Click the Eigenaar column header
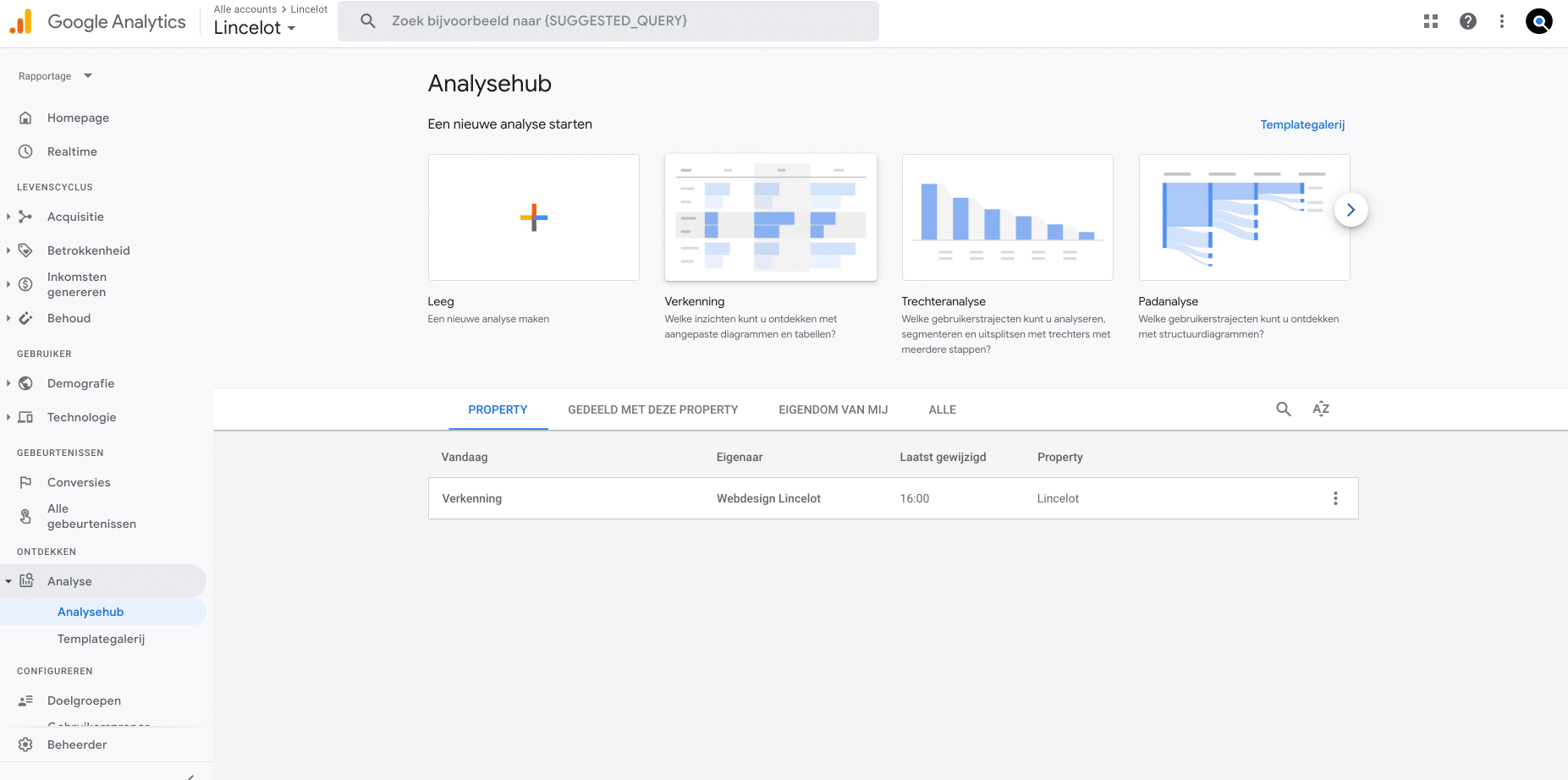Screen dimensions: 1568x780 [740, 457]
